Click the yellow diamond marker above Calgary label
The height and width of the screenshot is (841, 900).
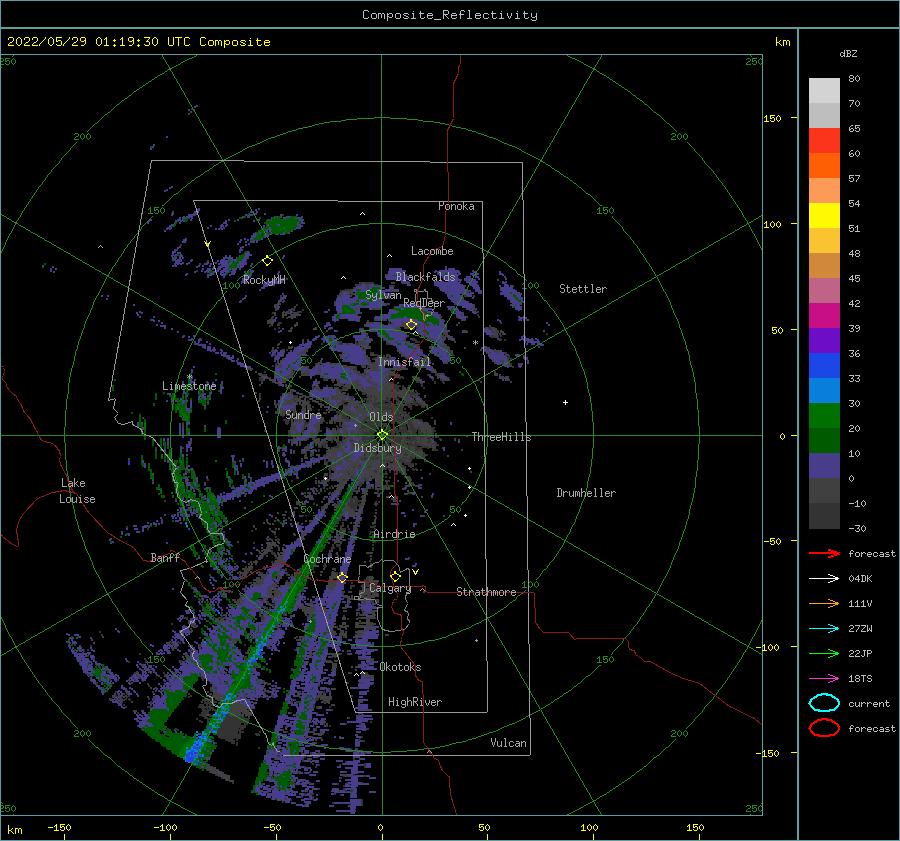pos(395,576)
